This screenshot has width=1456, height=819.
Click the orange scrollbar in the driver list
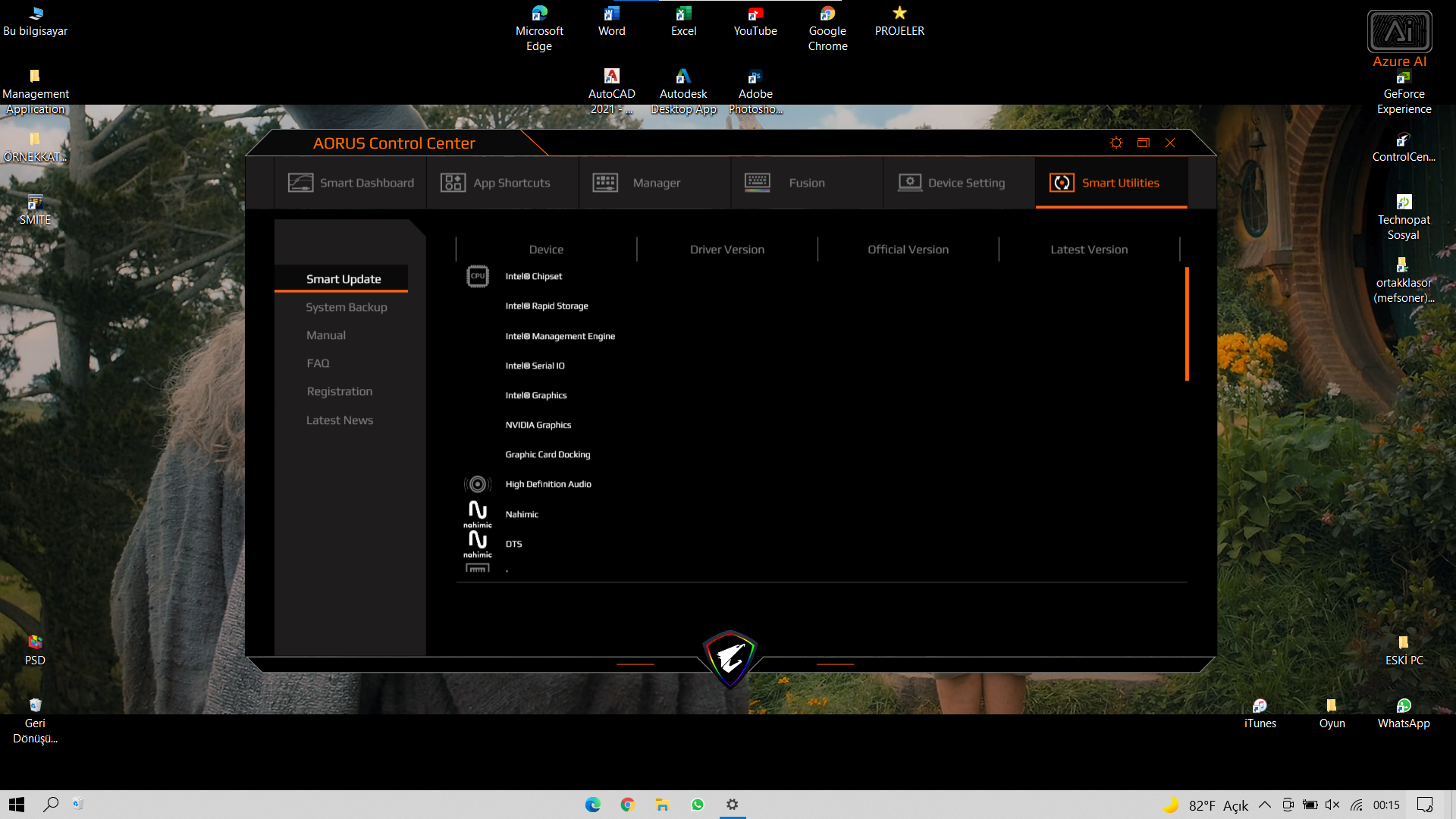(1186, 324)
